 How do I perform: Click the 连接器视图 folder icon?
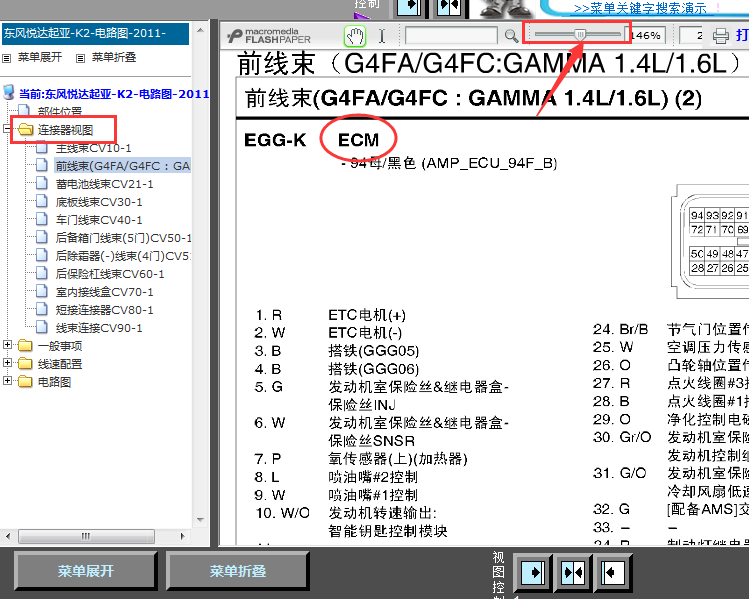[x=25, y=129]
